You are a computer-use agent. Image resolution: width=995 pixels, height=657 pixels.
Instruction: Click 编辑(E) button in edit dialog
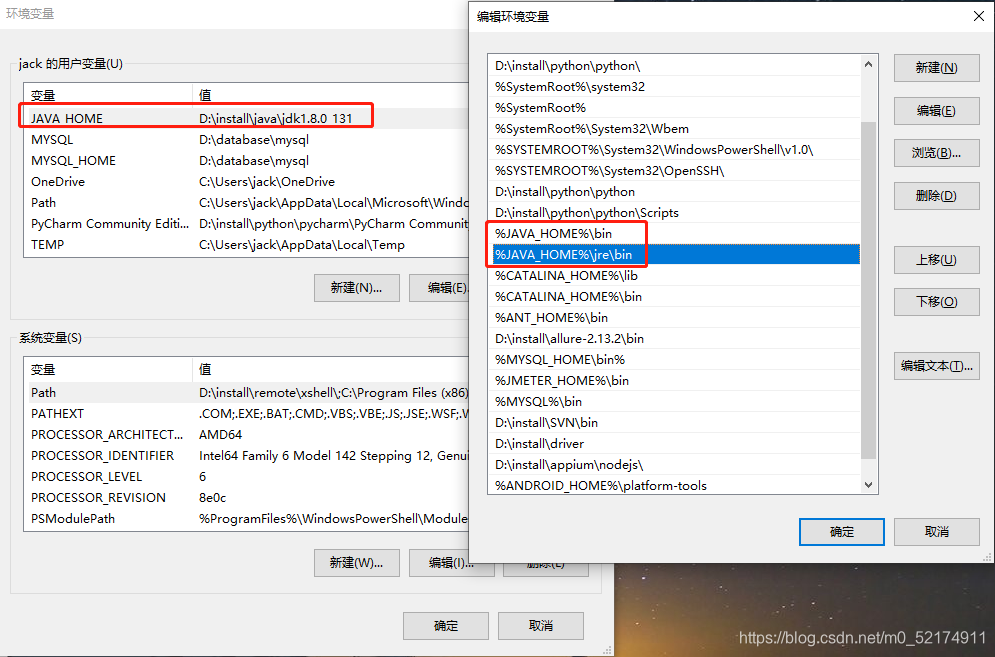937,111
